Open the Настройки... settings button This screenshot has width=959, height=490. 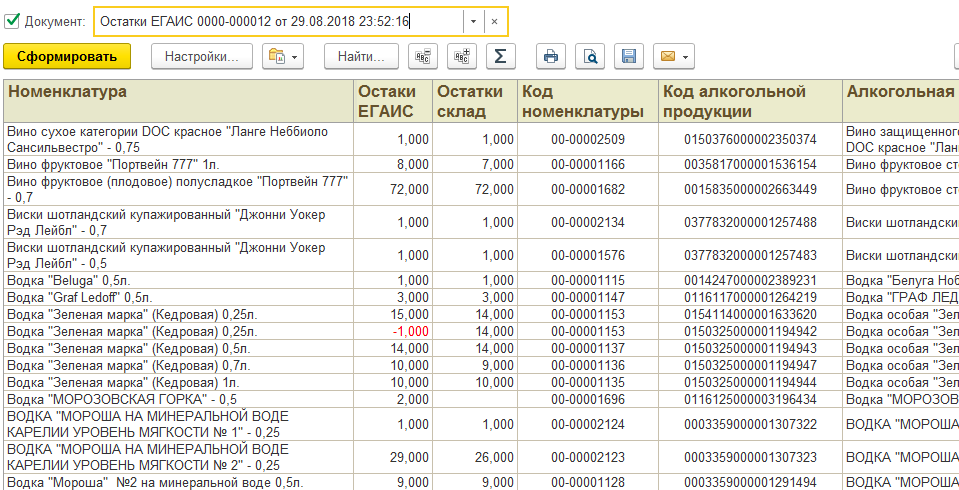[x=202, y=57]
